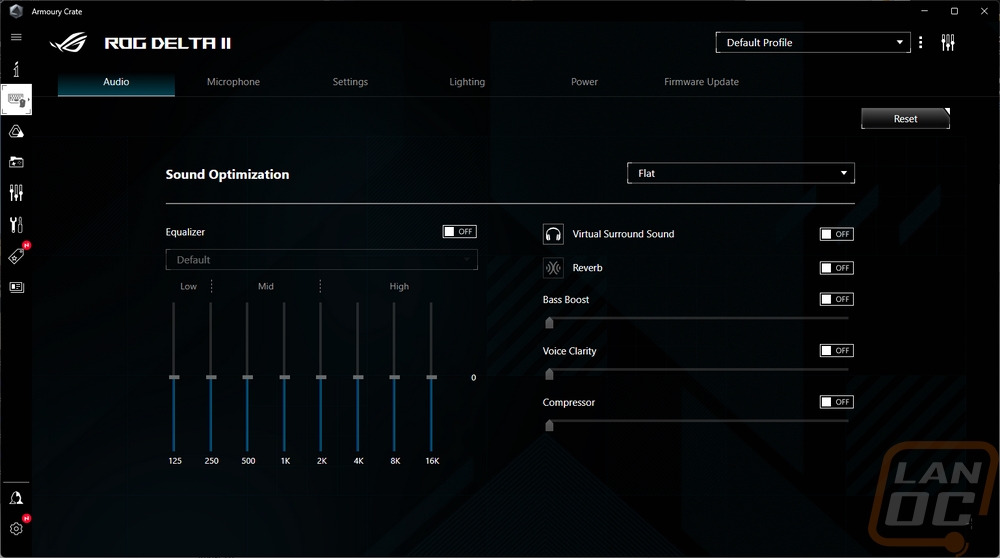Click the Compressor slider handle

coord(549,425)
